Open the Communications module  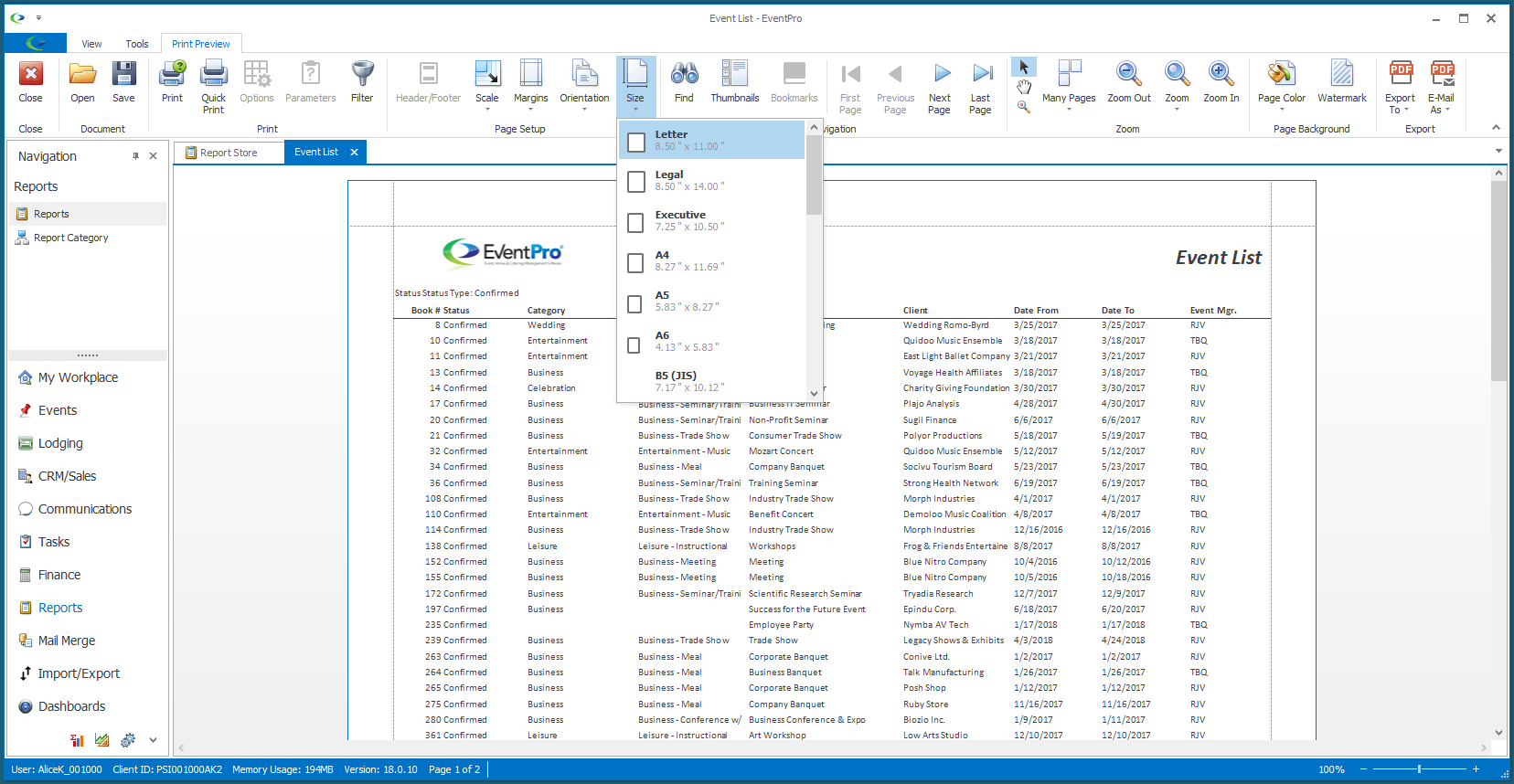(x=85, y=509)
